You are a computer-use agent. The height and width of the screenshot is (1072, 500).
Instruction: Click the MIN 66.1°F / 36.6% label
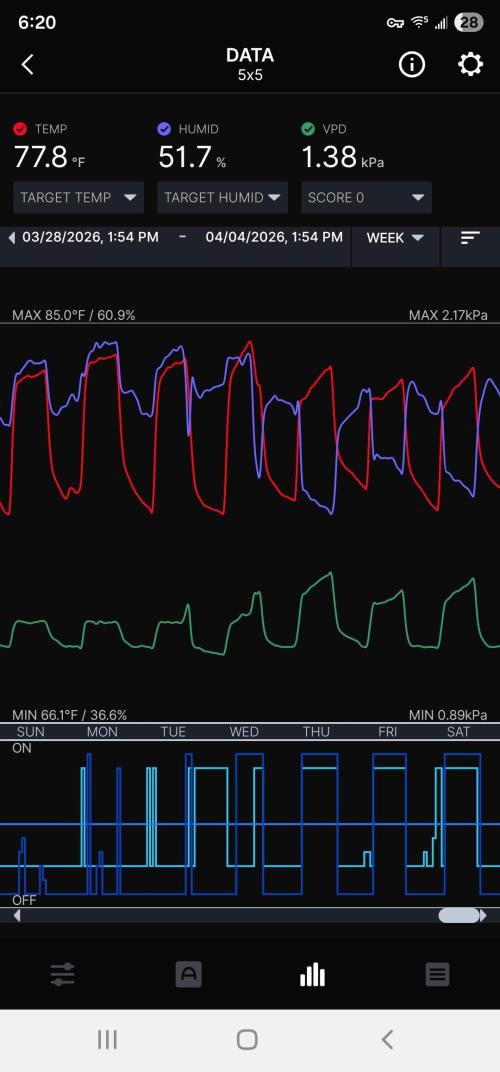coord(70,715)
